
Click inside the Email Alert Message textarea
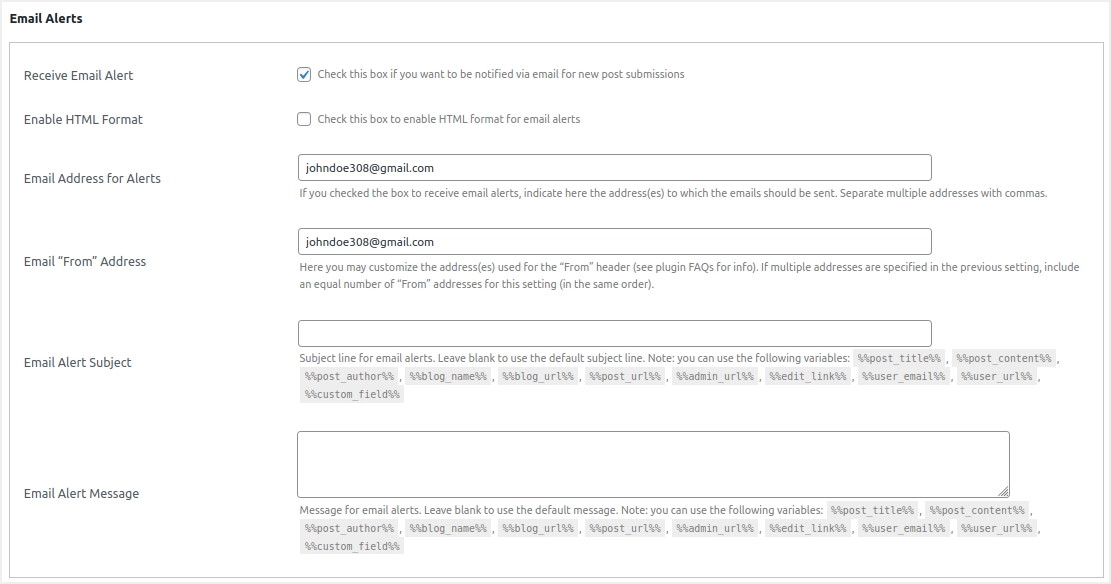652,463
